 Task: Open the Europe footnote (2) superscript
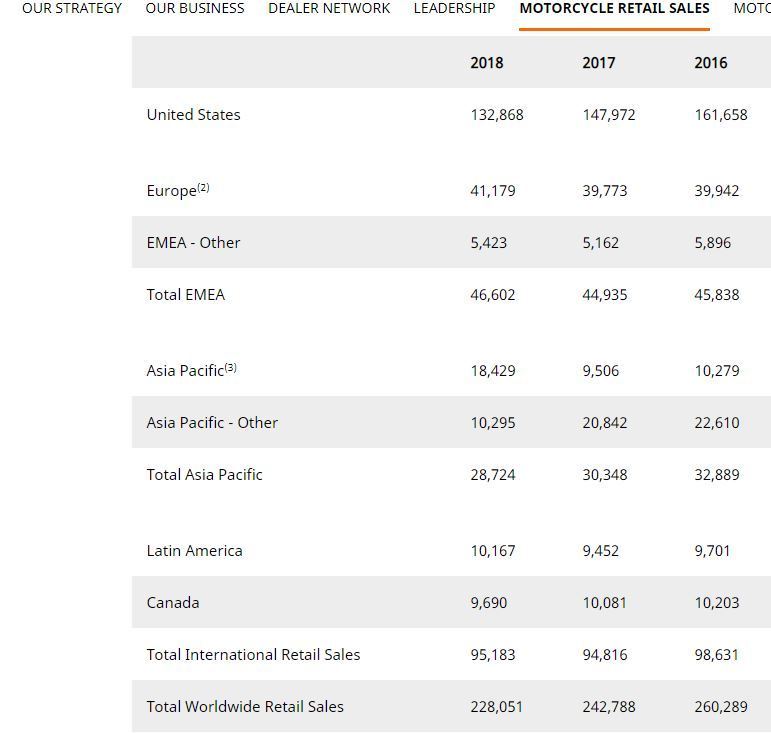[x=204, y=187]
